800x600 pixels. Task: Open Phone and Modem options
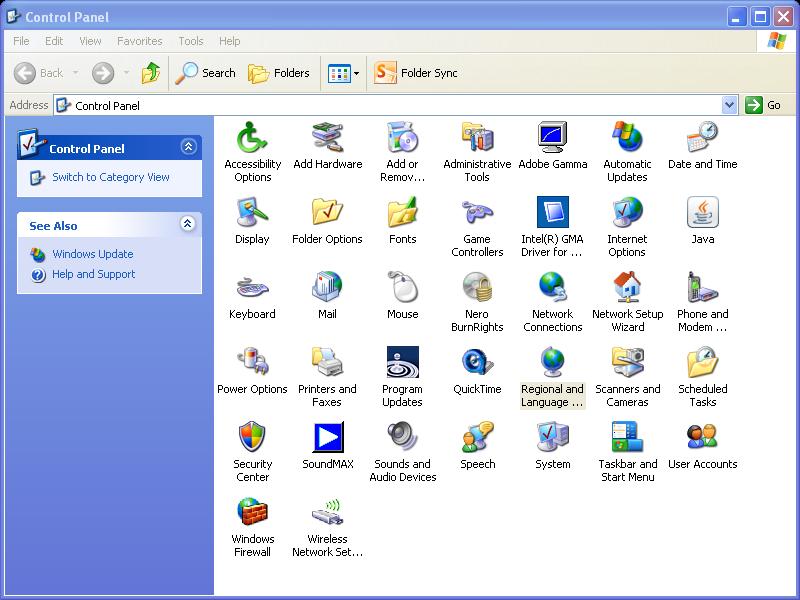pos(703,302)
